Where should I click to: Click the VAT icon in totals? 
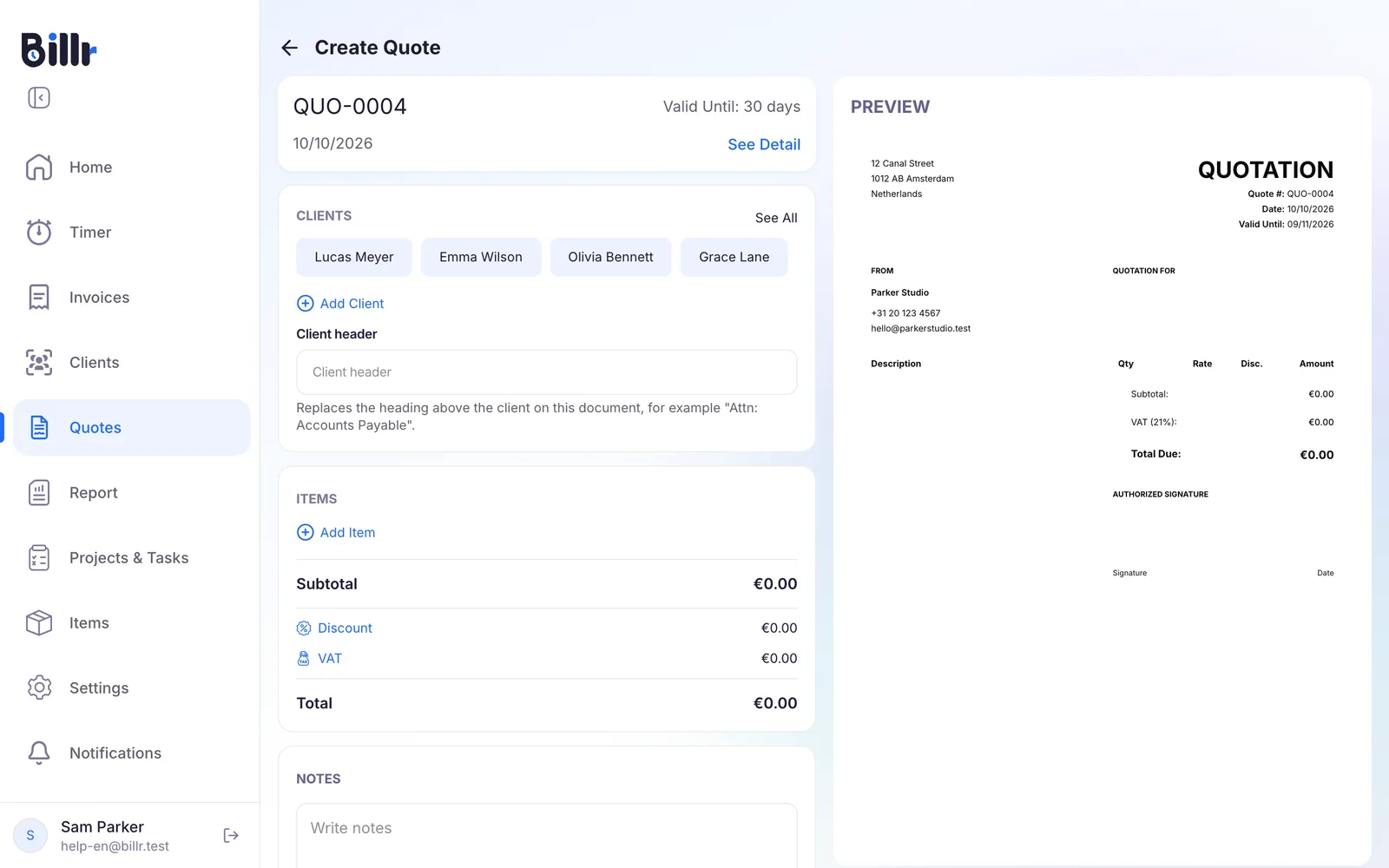[304, 658]
